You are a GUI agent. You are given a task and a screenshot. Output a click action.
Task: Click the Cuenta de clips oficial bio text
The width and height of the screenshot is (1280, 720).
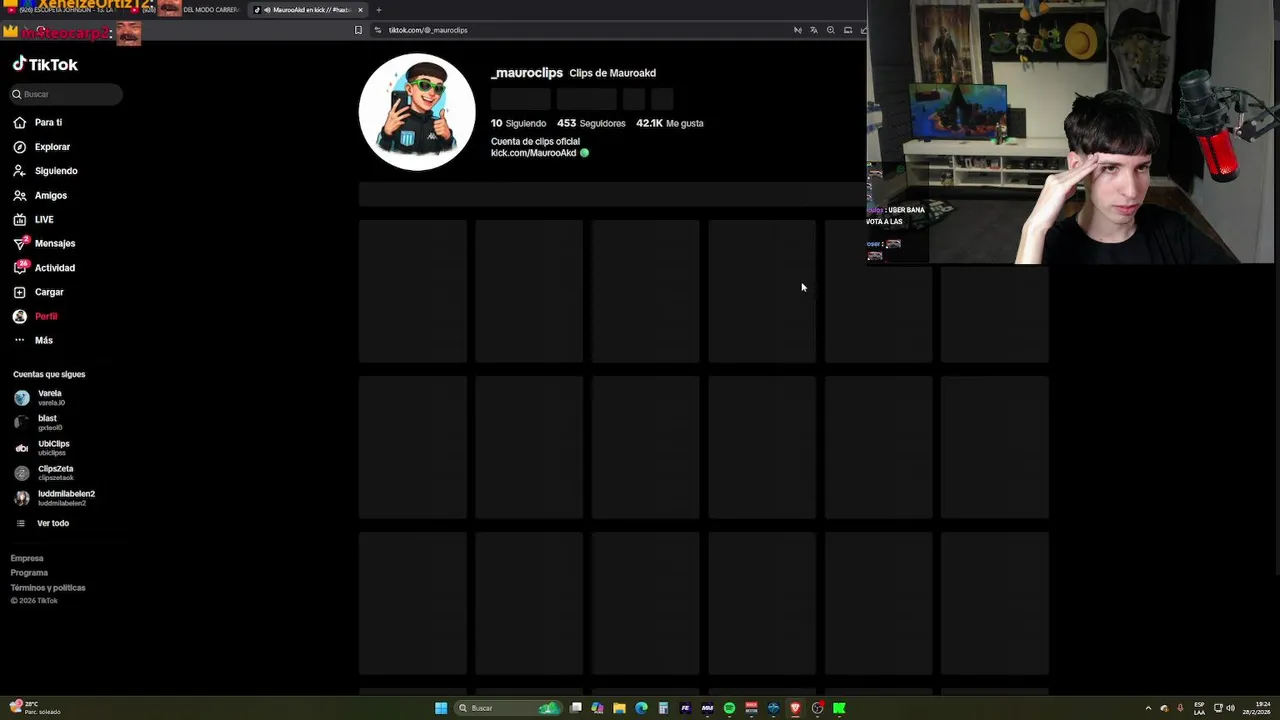(535, 142)
